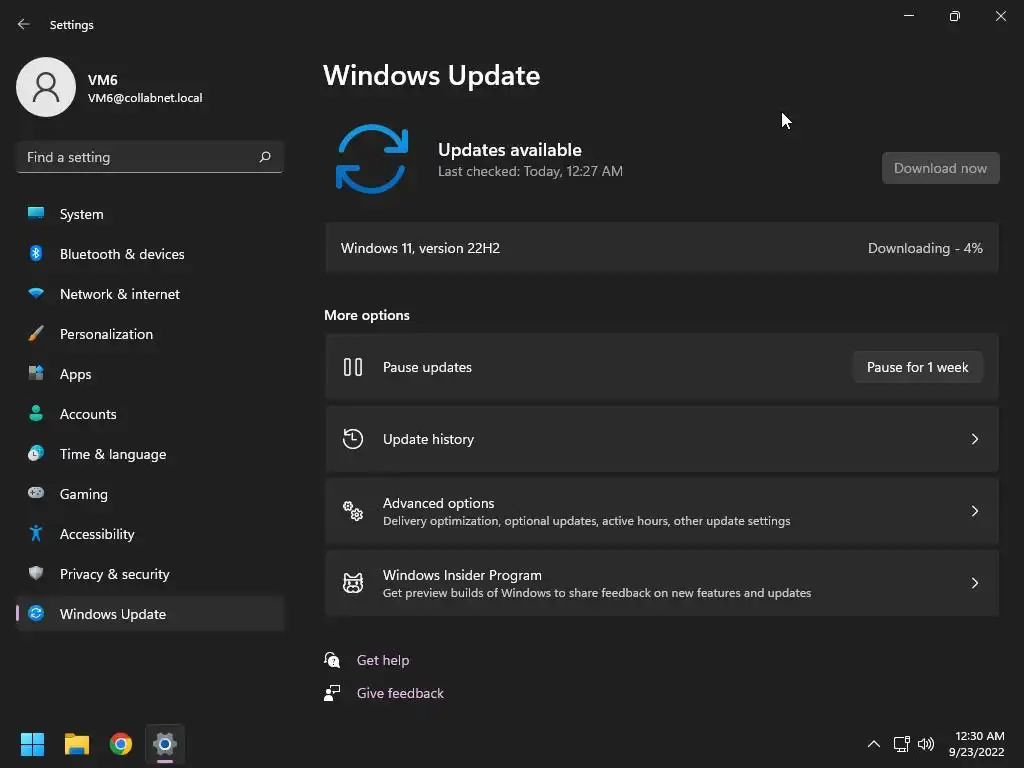
Task: Click the Downloading - 4% status
Action: pos(925,248)
